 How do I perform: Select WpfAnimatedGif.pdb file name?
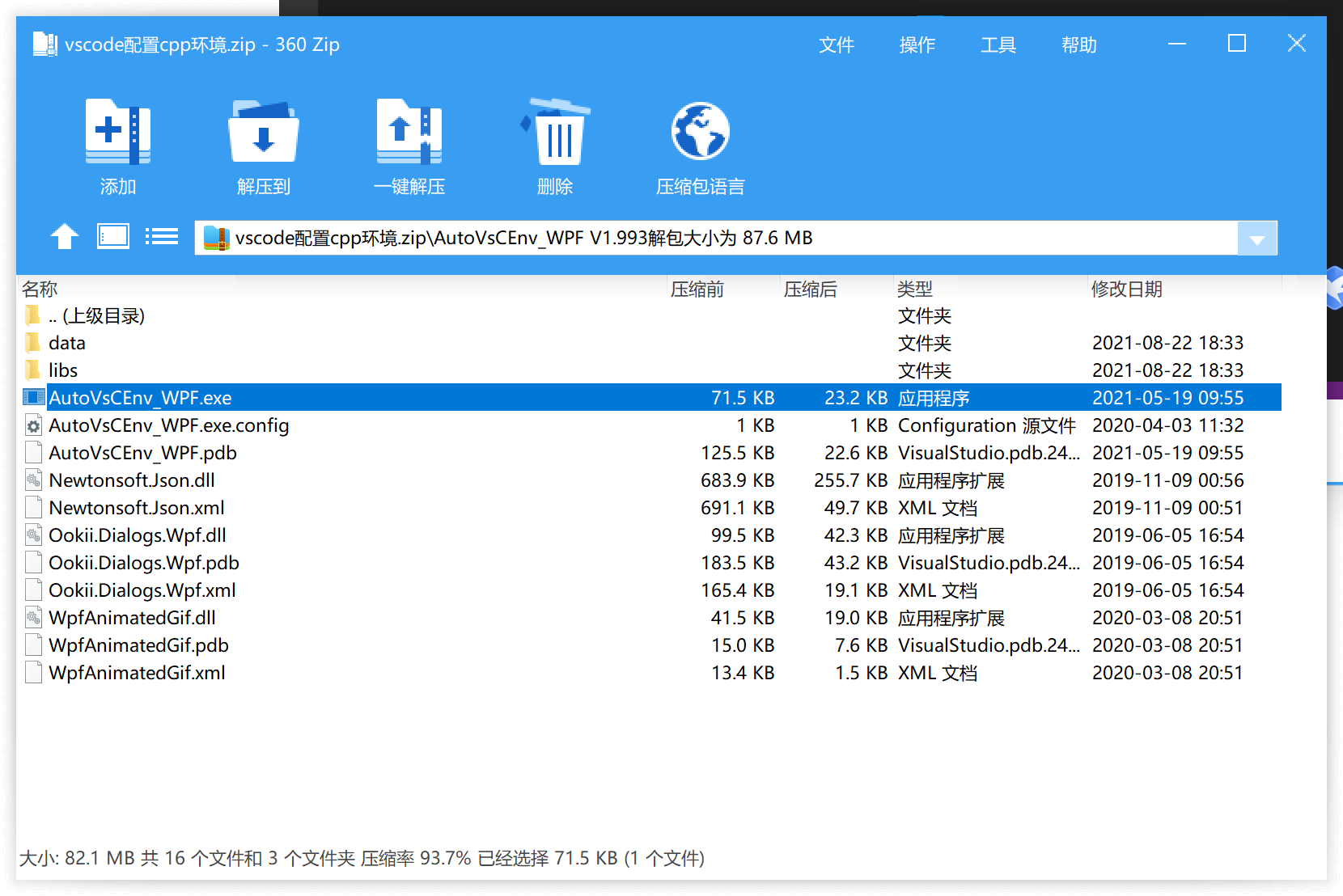pos(138,645)
